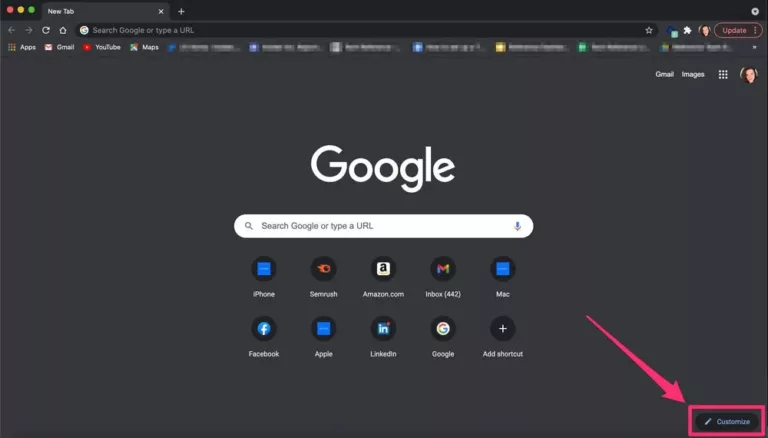
Task: Expand hidden bookmarks with double chevron
Action: point(754,48)
